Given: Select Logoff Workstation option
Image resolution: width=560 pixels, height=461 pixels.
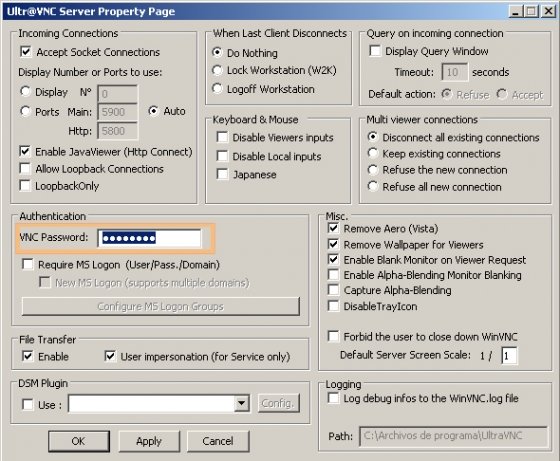Looking at the screenshot, I should (217, 88).
